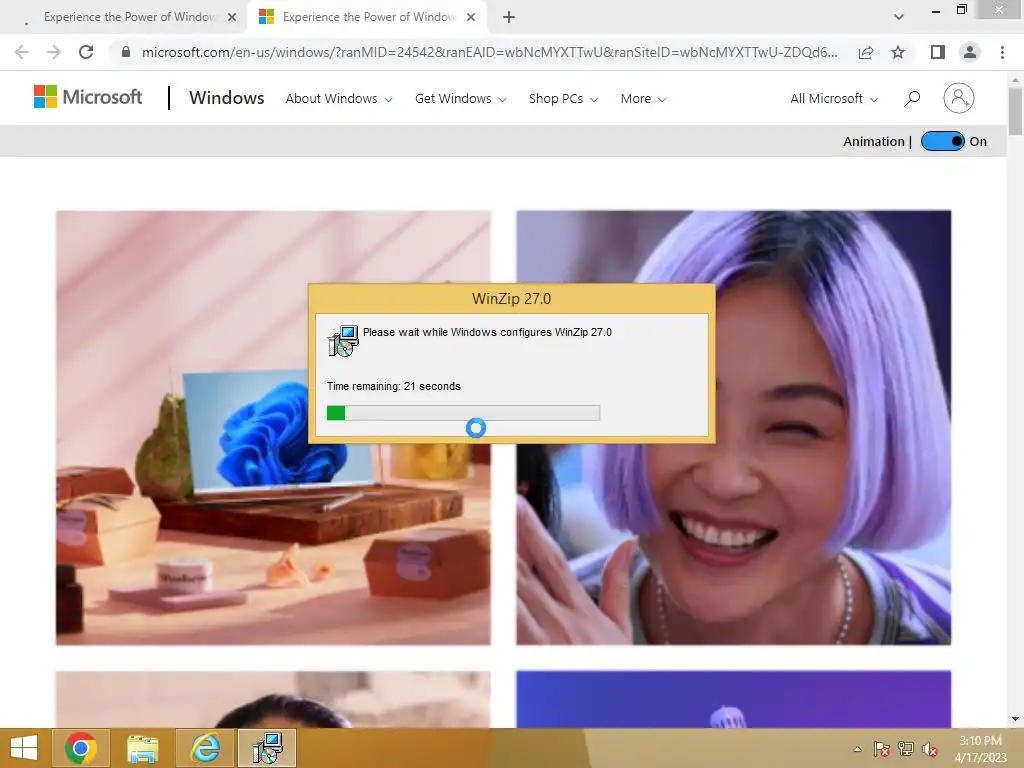Screen dimensions: 1024x768
Task: Switch to the first Experience the Power tab
Action: click(x=131, y=17)
